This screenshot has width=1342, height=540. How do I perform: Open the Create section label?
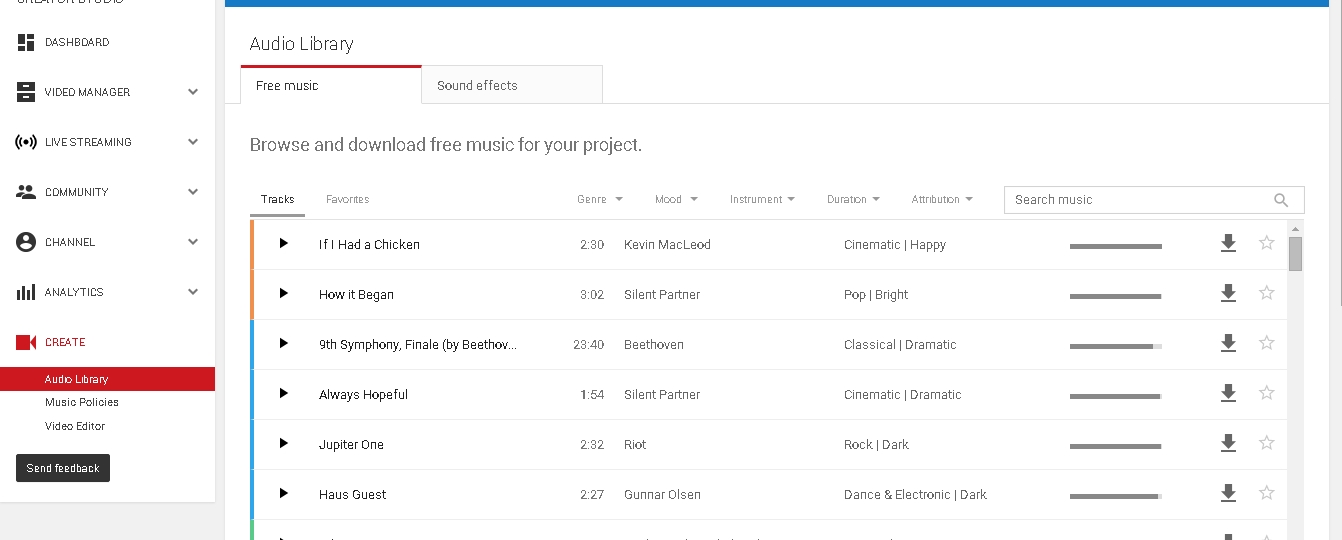(65, 342)
